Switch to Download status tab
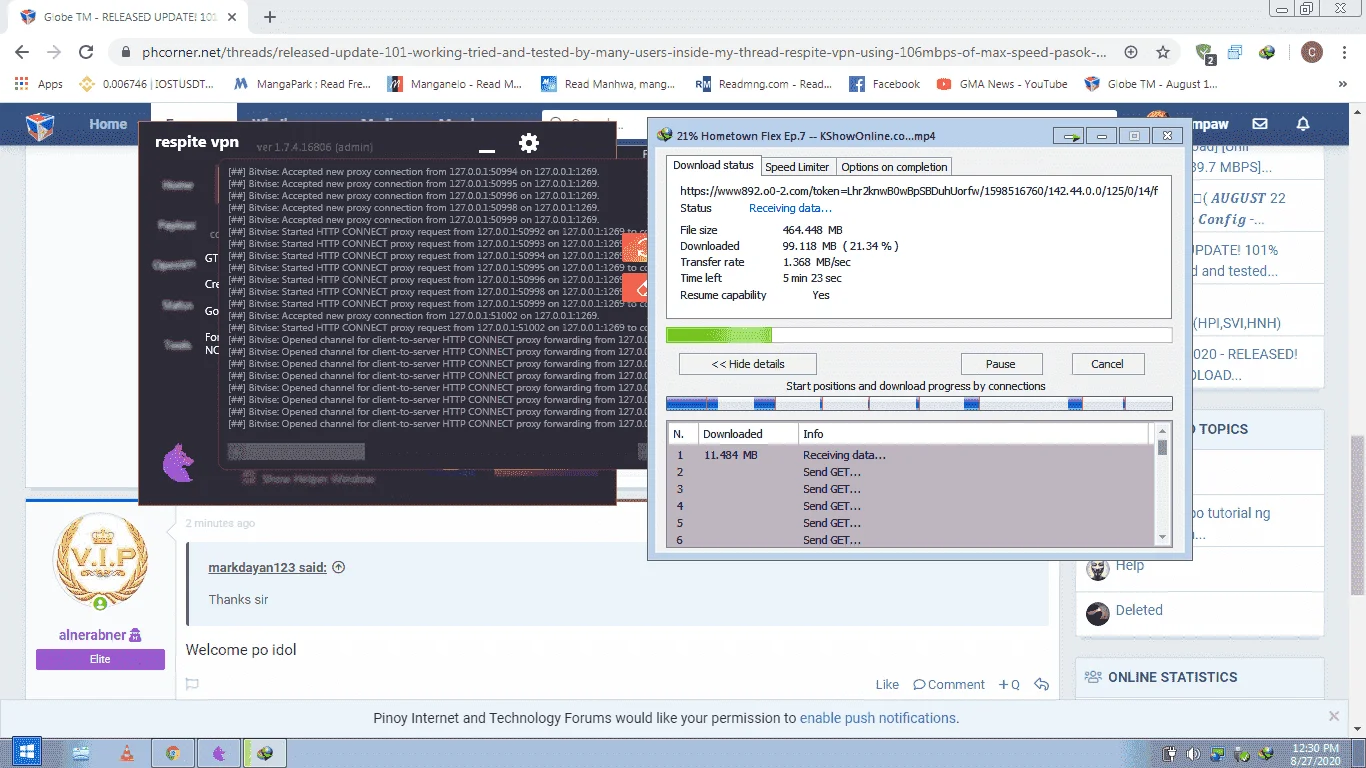 pyautogui.click(x=713, y=165)
